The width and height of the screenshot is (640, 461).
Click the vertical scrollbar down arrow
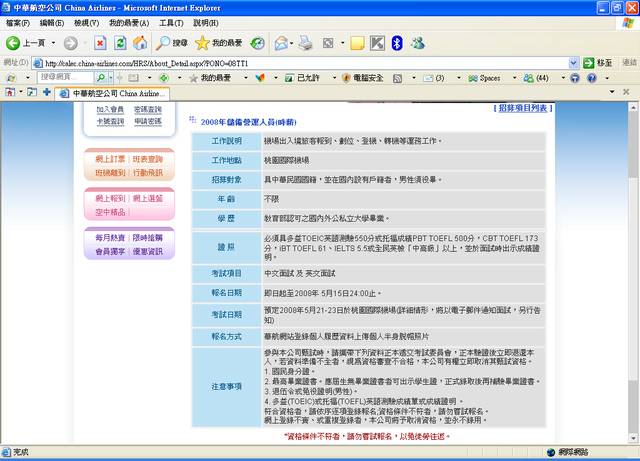coord(633,438)
